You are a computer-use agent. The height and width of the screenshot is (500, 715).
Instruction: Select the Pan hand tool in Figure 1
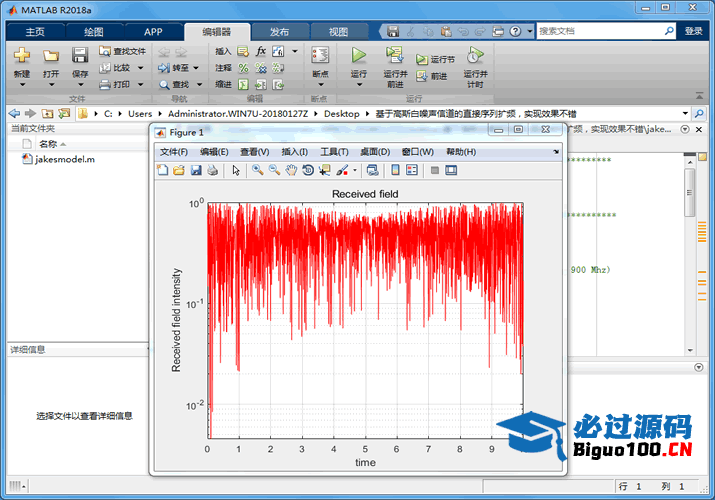[x=291, y=170]
